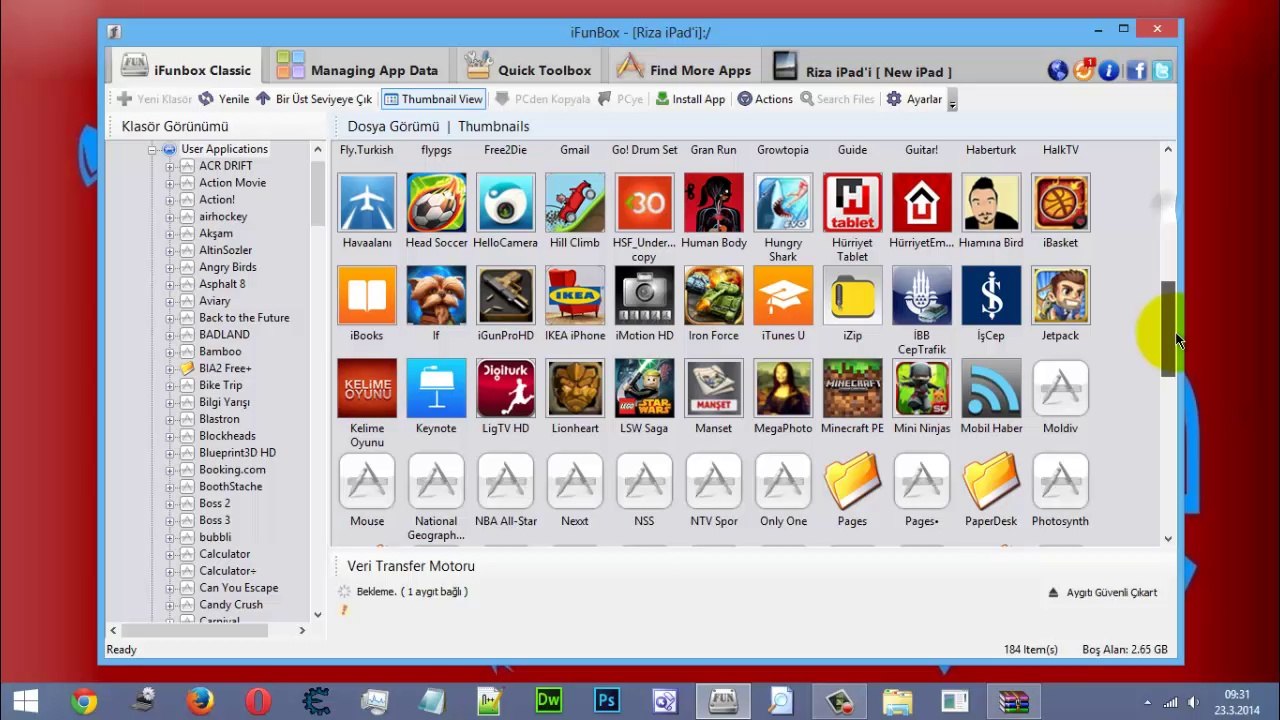This screenshot has height=720, width=1280.
Task: Switch to iFunbox Classic tab
Action: point(186,69)
